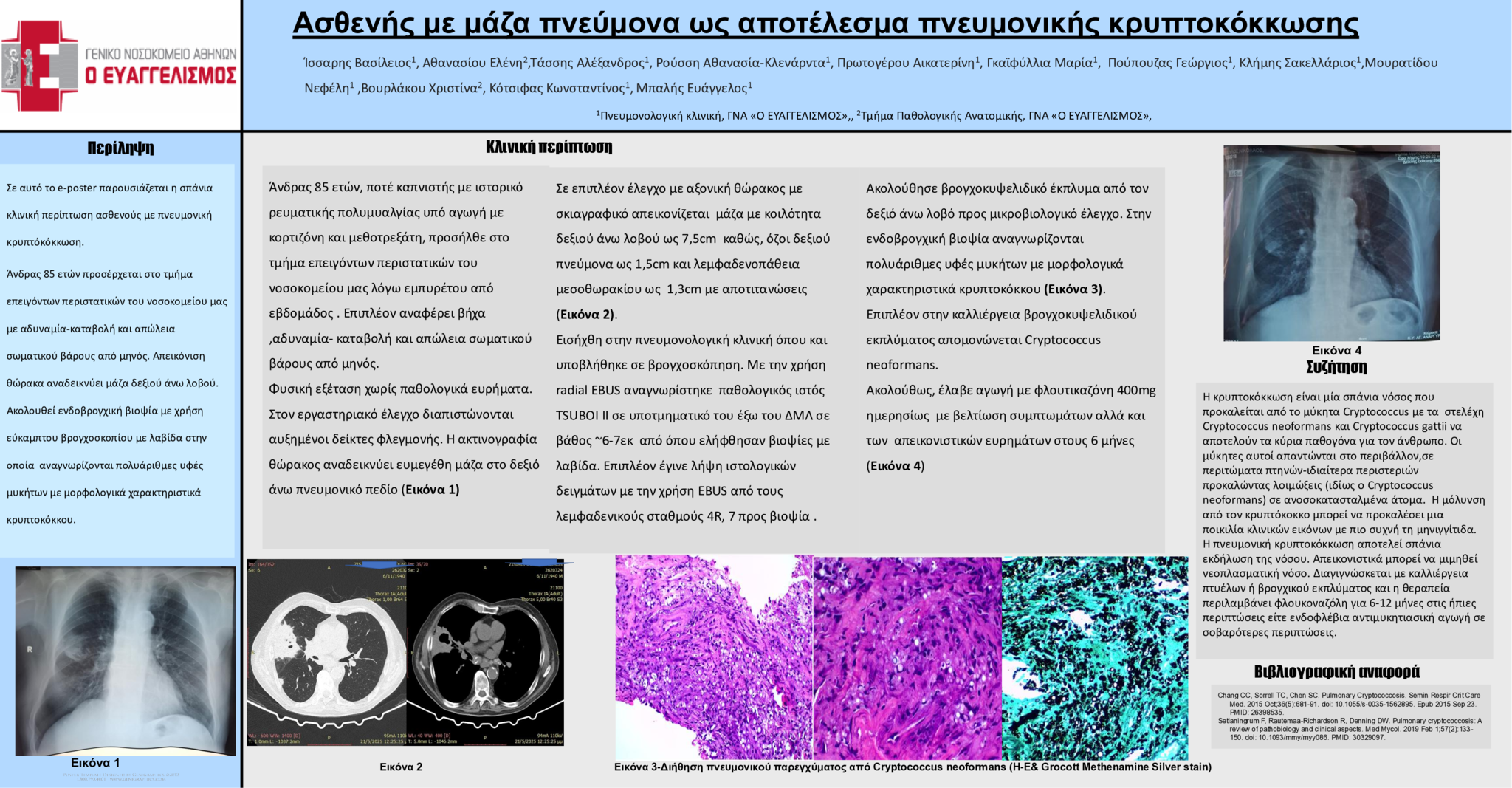Open the Setianingrum F Med Mycol reference

pyautogui.click(x=1350, y=729)
